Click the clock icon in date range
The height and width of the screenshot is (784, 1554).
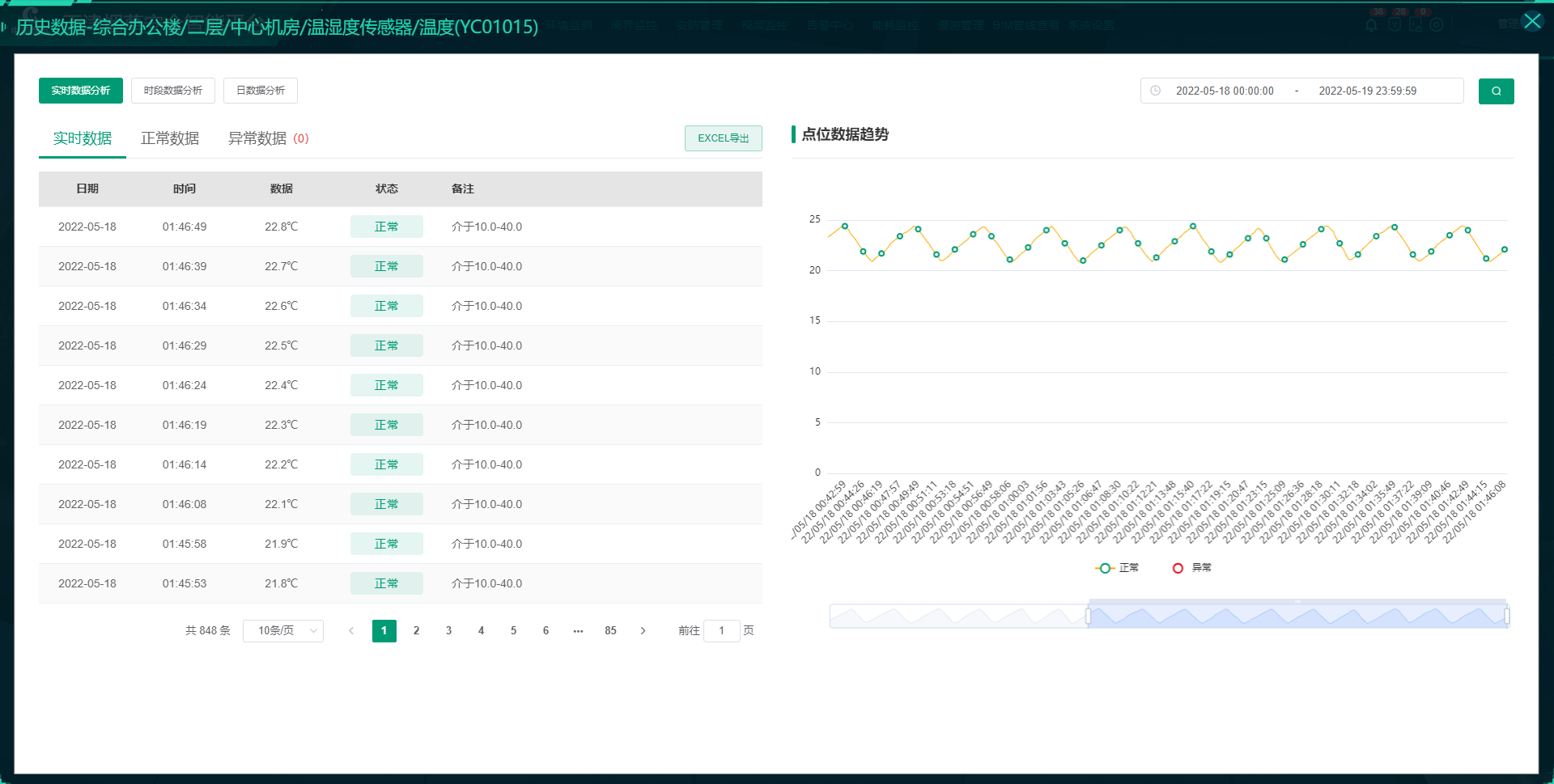pos(1156,91)
